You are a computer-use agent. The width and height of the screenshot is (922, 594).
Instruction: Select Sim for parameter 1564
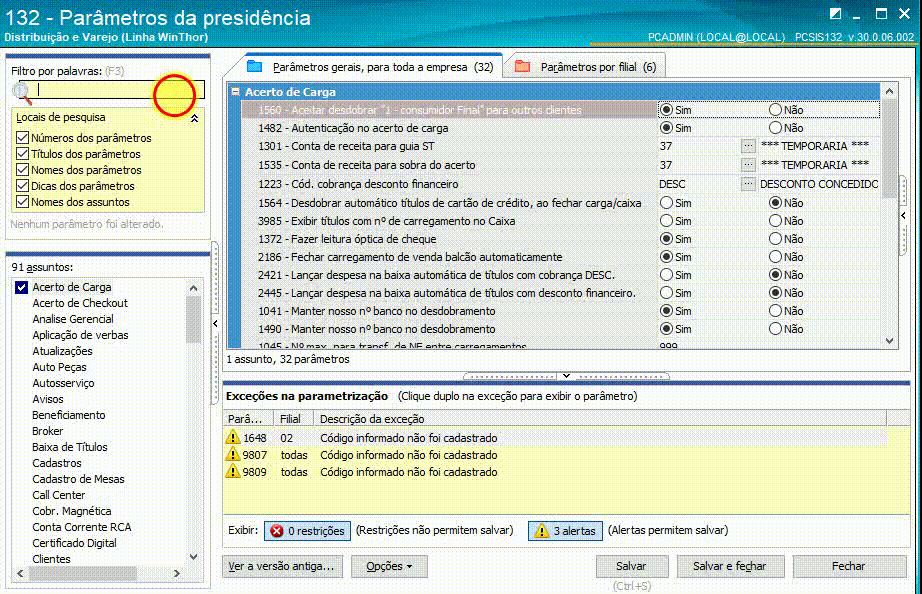click(666, 203)
